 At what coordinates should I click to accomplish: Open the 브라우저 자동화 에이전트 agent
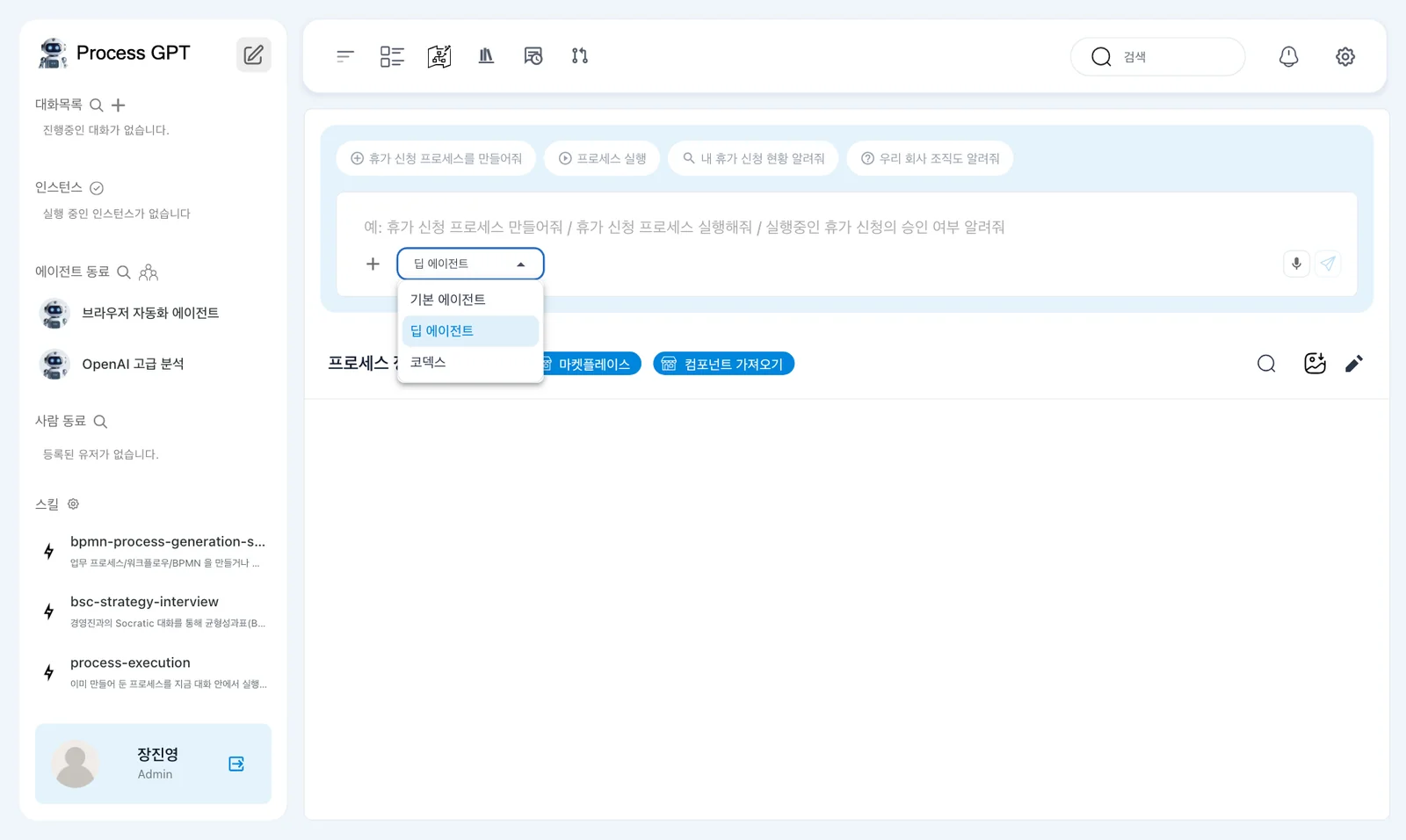click(153, 313)
